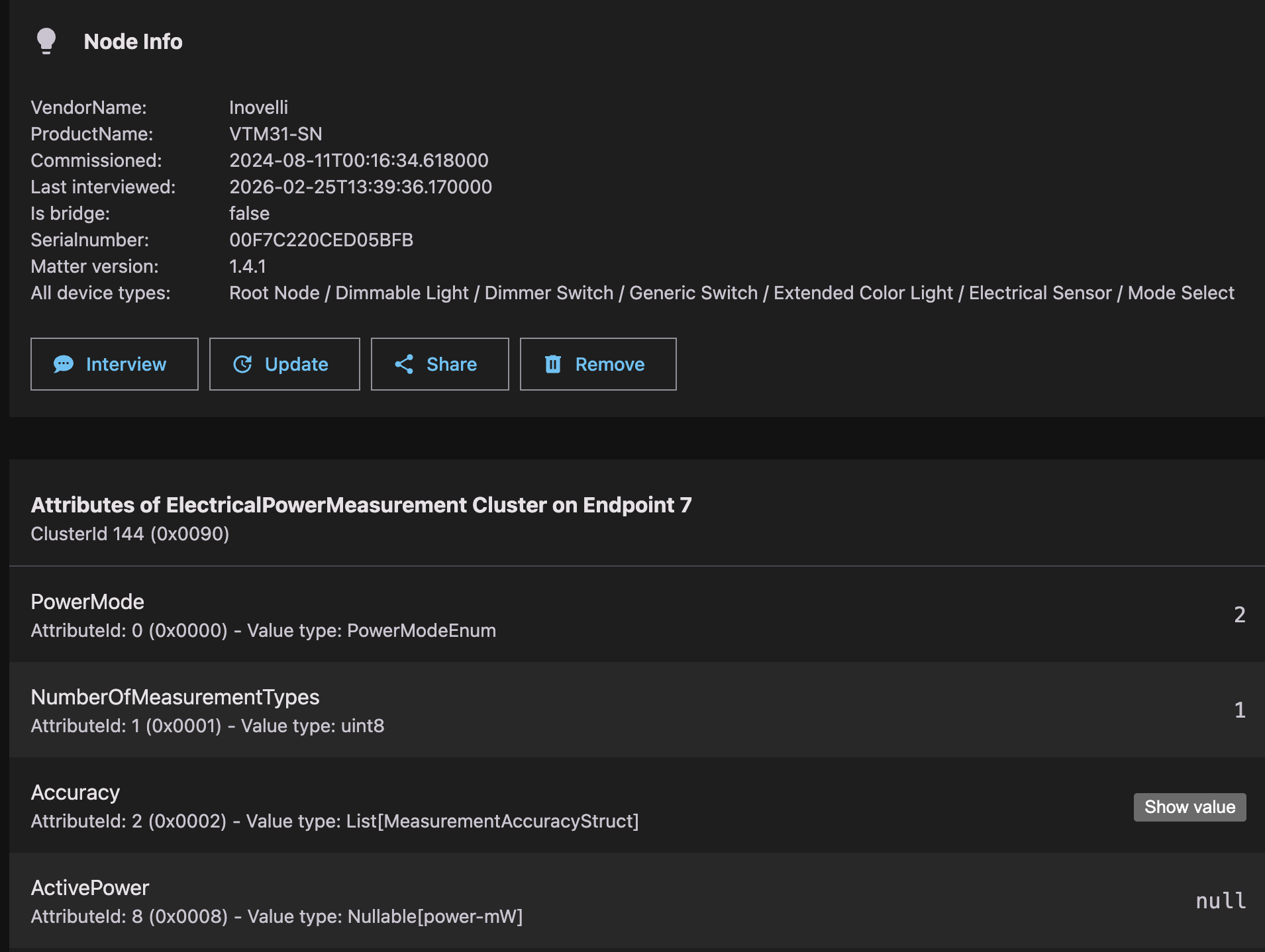Viewport: 1265px width, 952px height.
Task: Click the trash can icon on Remove
Action: (553, 364)
